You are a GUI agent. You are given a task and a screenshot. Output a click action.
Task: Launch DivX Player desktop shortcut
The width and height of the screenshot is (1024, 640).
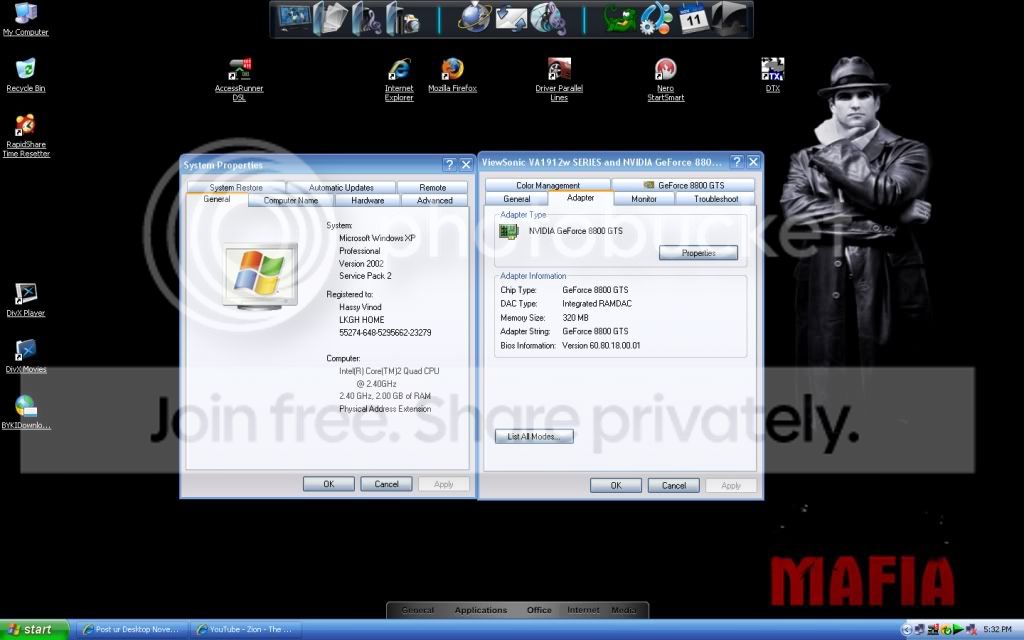click(x=25, y=300)
